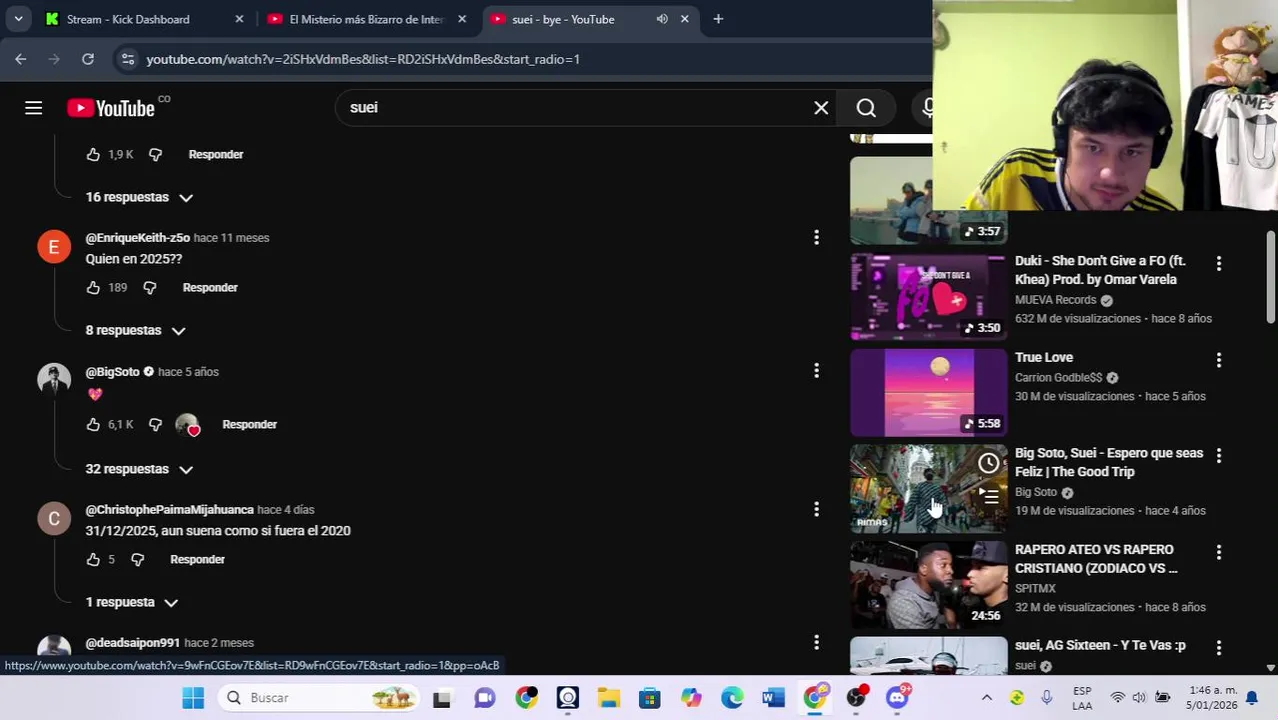Image resolution: width=1278 pixels, height=720 pixels.
Task: Expand the 8 respuestas thread
Action: coord(135,330)
